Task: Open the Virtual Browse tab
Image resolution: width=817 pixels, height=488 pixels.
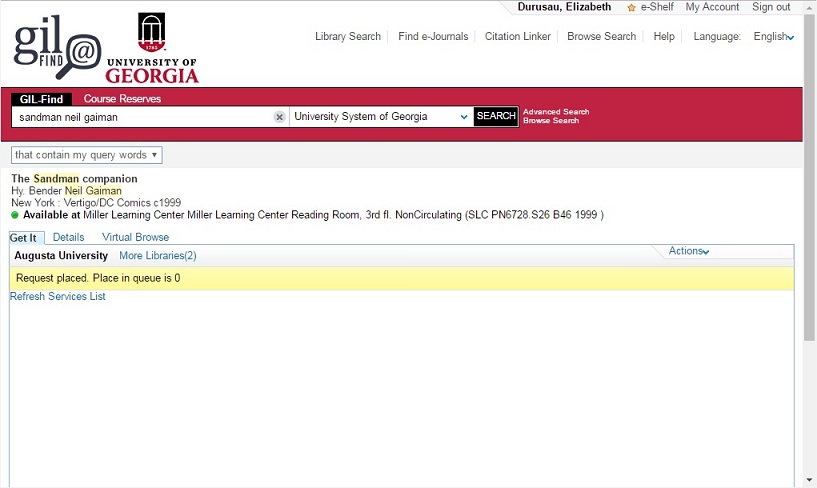Action: click(x=135, y=237)
